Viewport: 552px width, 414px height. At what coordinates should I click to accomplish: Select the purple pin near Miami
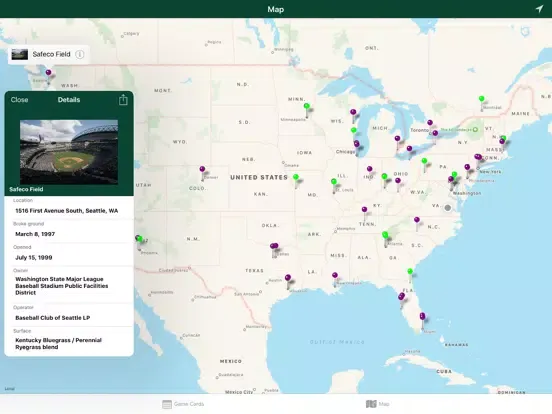(422, 316)
